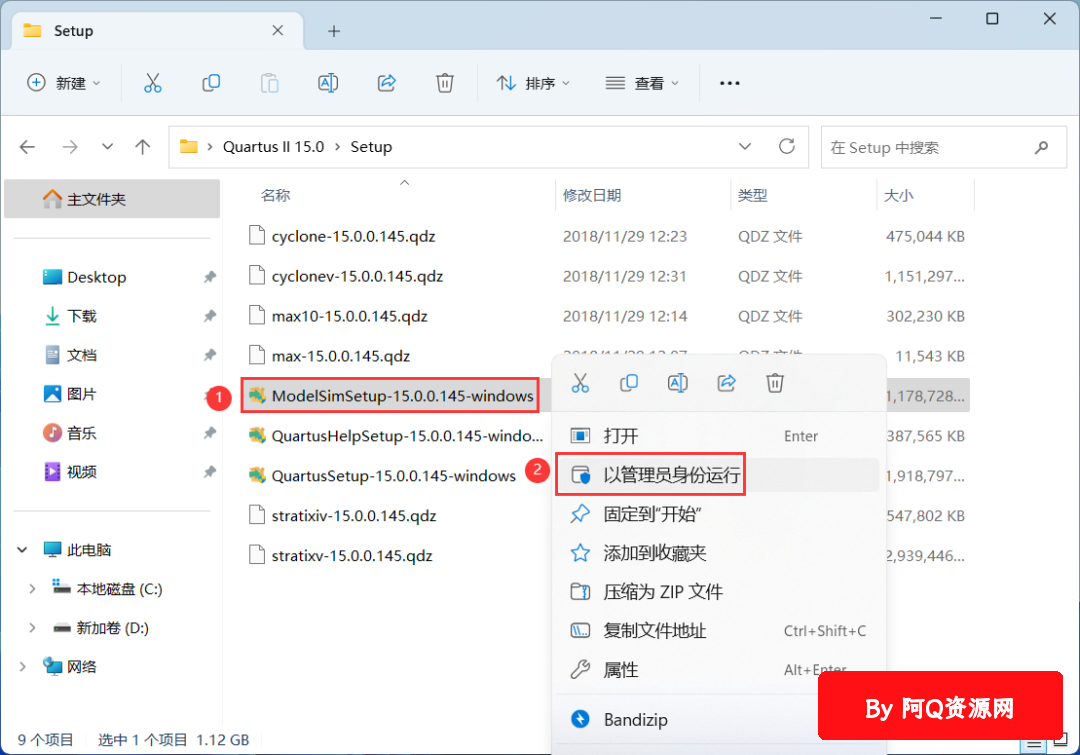Image resolution: width=1080 pixels, height=755 pixels.
Task: Open the 排序 sort dropdown
Action: point(533,83)
